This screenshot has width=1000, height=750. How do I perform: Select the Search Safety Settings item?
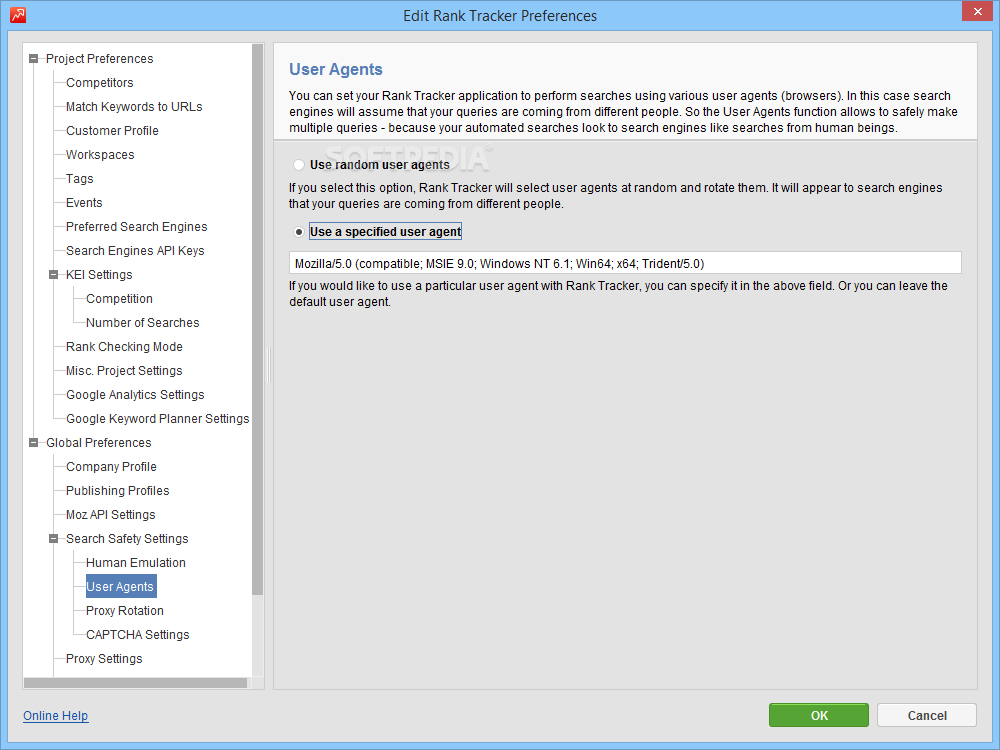point(127,539)
